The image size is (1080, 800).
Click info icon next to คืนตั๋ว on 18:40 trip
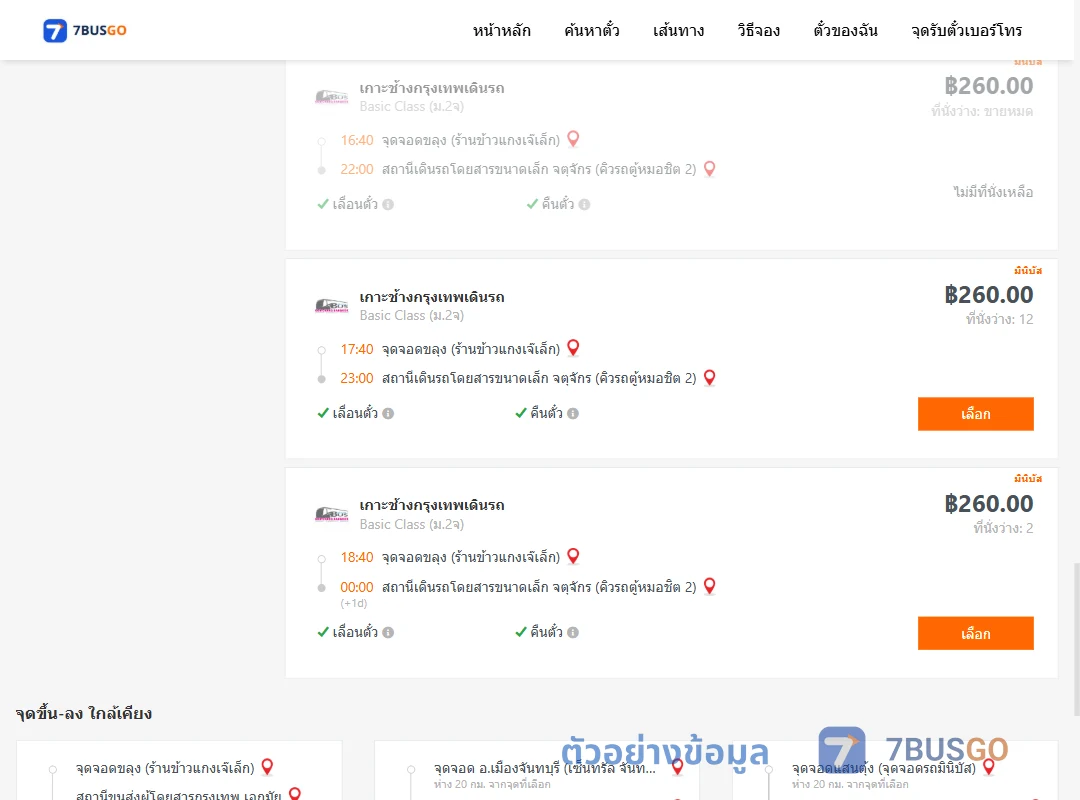573,633
